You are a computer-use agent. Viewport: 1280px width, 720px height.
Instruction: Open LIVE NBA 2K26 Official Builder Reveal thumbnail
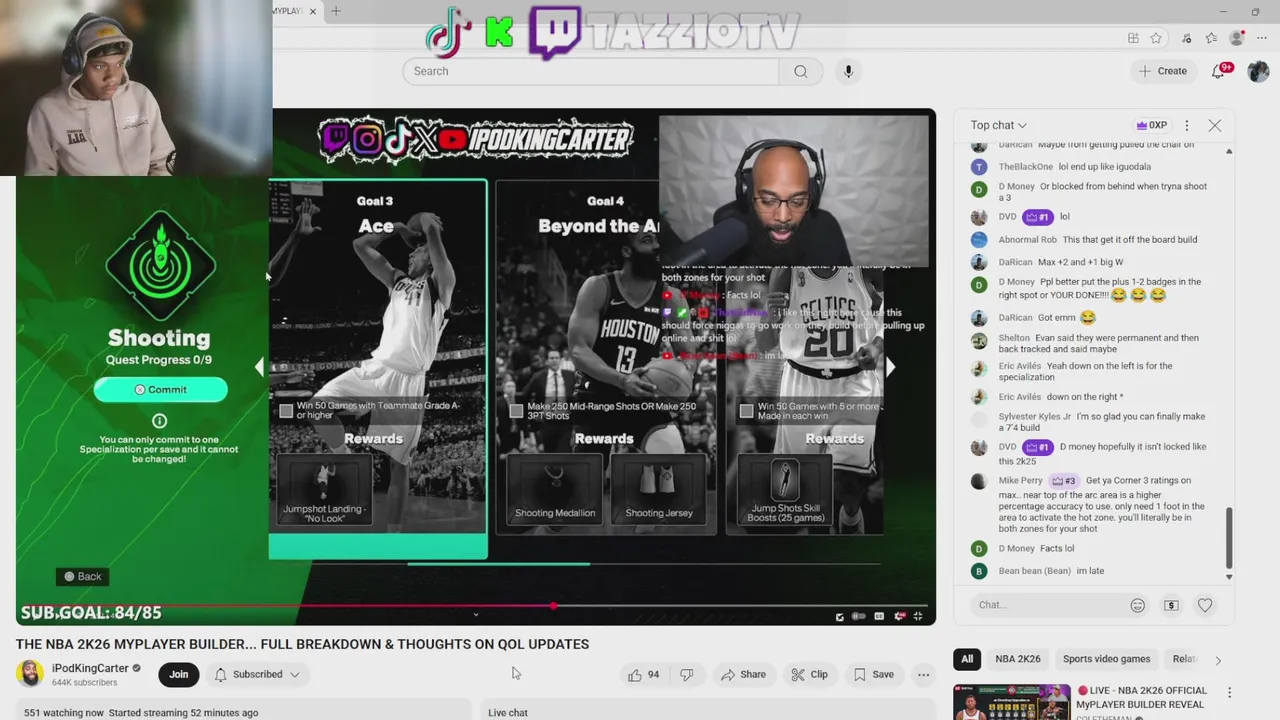pos(1011,702)
